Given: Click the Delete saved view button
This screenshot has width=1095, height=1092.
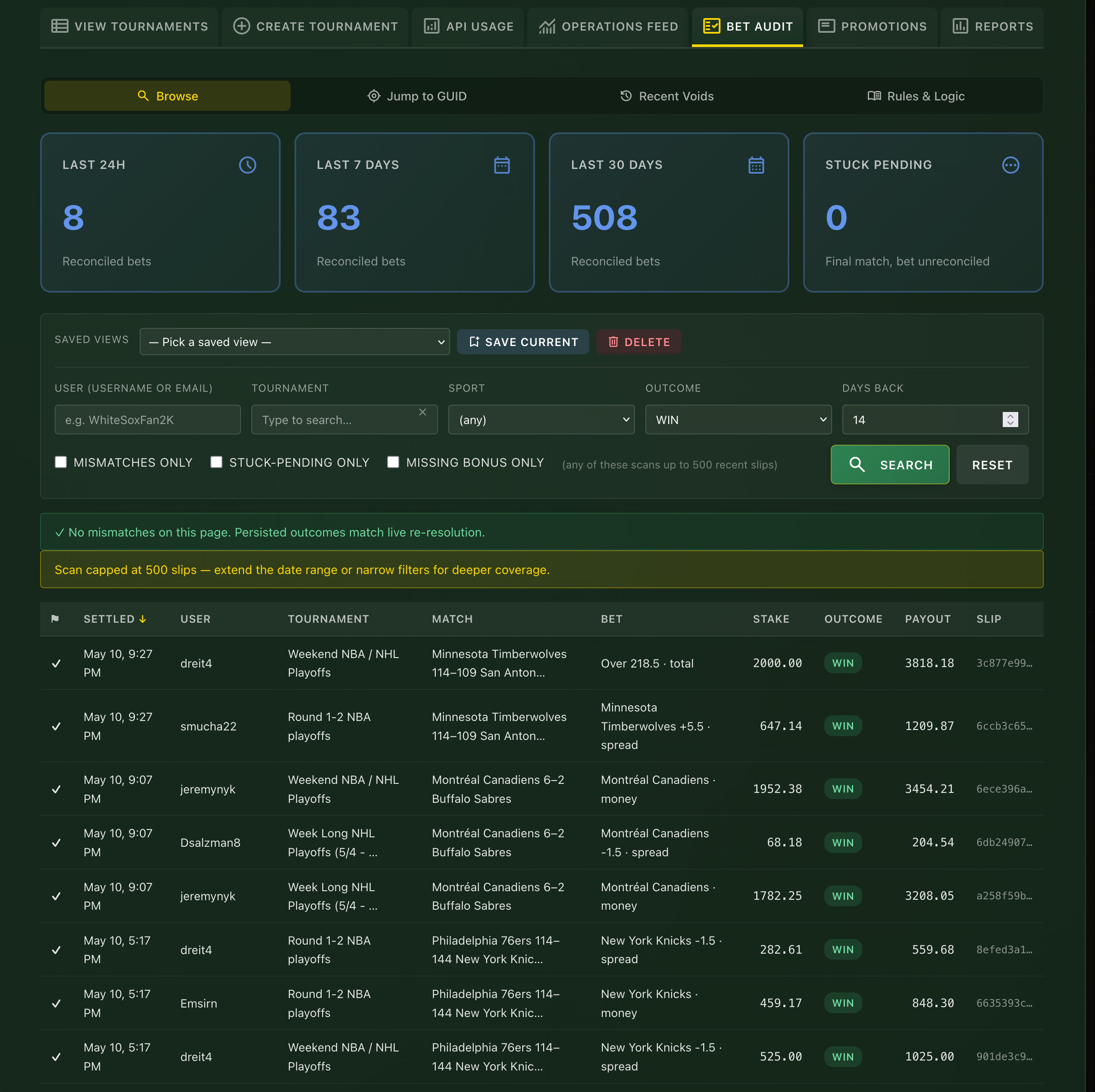Looking at the screenshot, I should [638, 342].
